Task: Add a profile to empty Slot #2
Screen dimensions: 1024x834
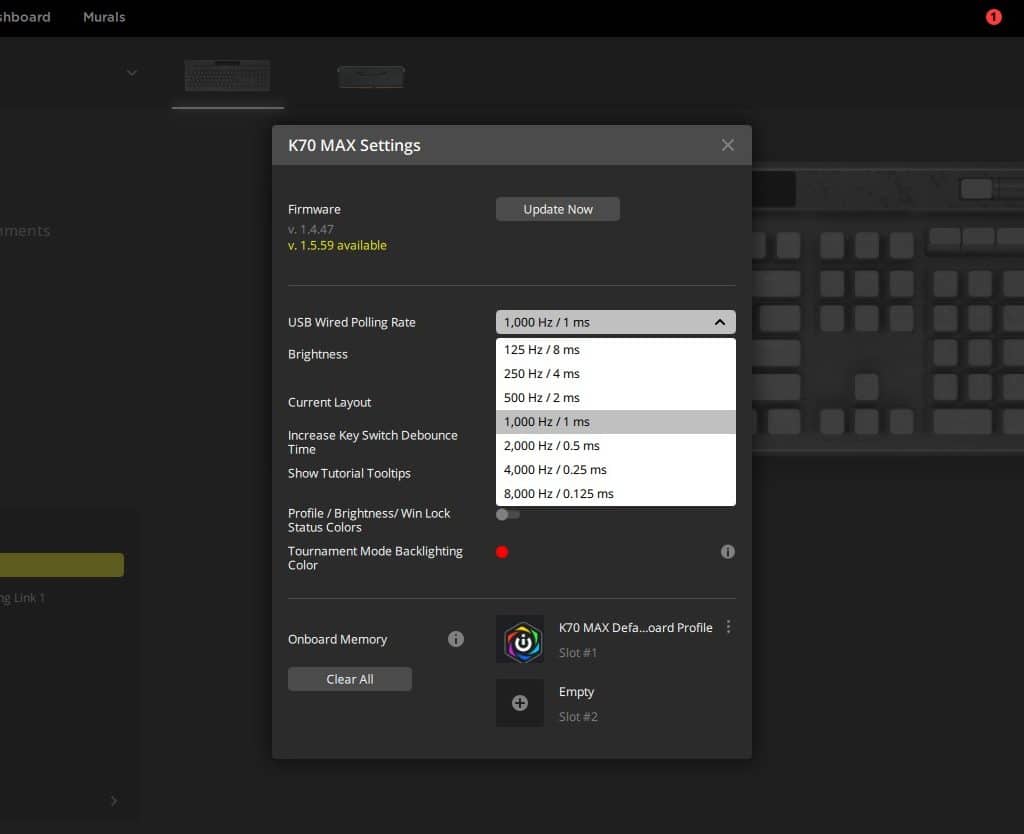Action: click(520, 703)
